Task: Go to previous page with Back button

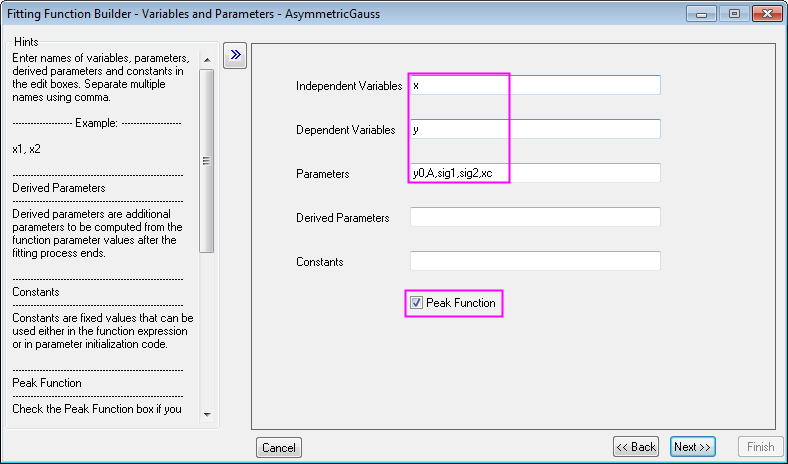Action: point(636,447)
